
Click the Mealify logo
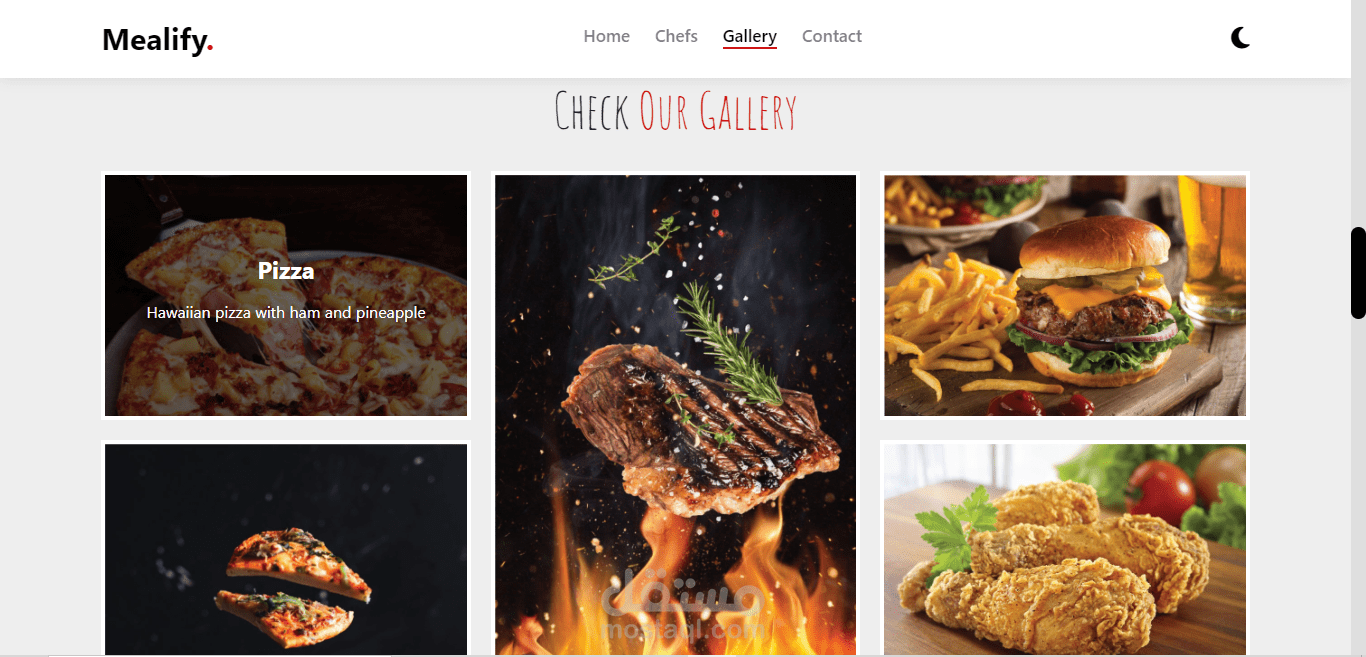(x=158, y=40)
